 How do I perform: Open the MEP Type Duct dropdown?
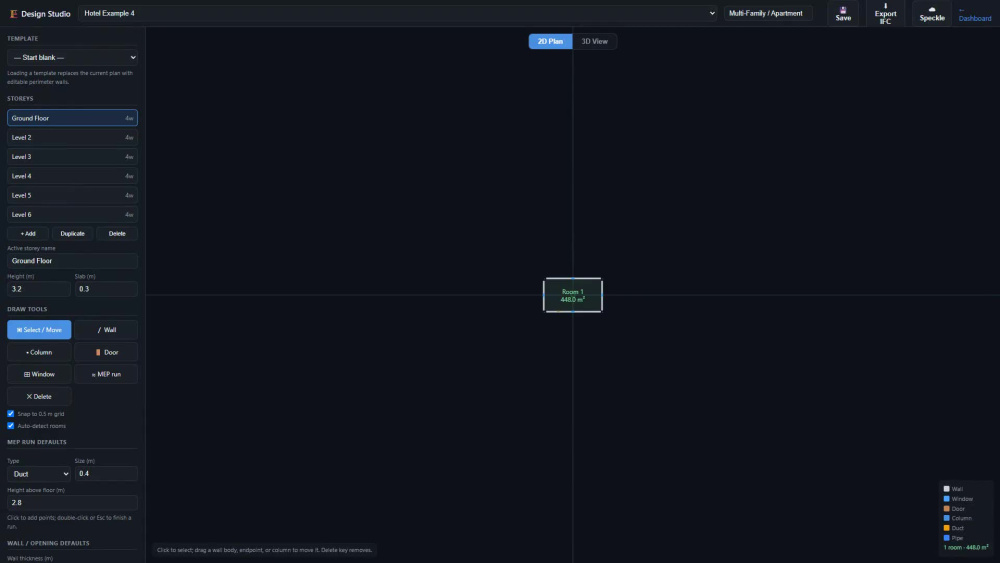tap(38, 474)
